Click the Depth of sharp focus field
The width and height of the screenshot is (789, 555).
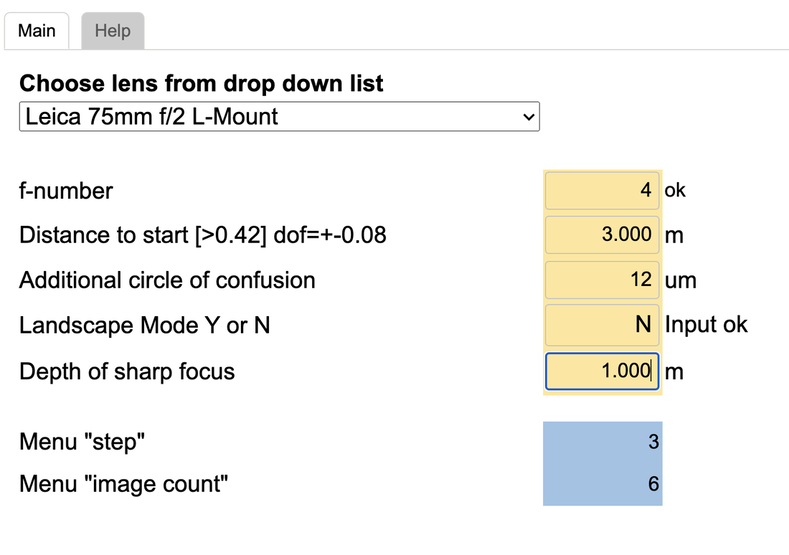pyautogui.click(x=602, y=371)
